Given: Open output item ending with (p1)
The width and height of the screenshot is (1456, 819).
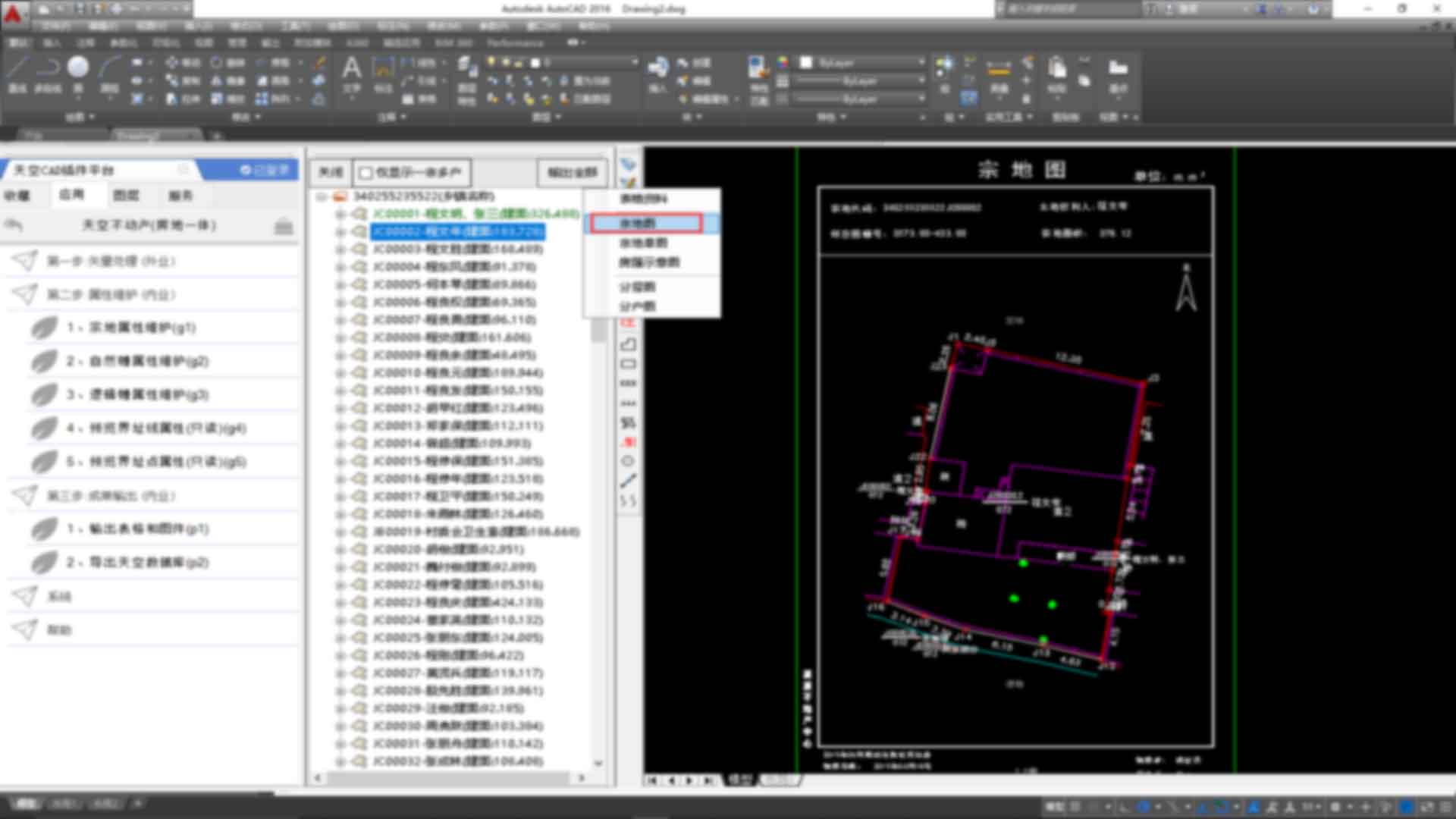Looking at the screenshot, I should (136, 529).
